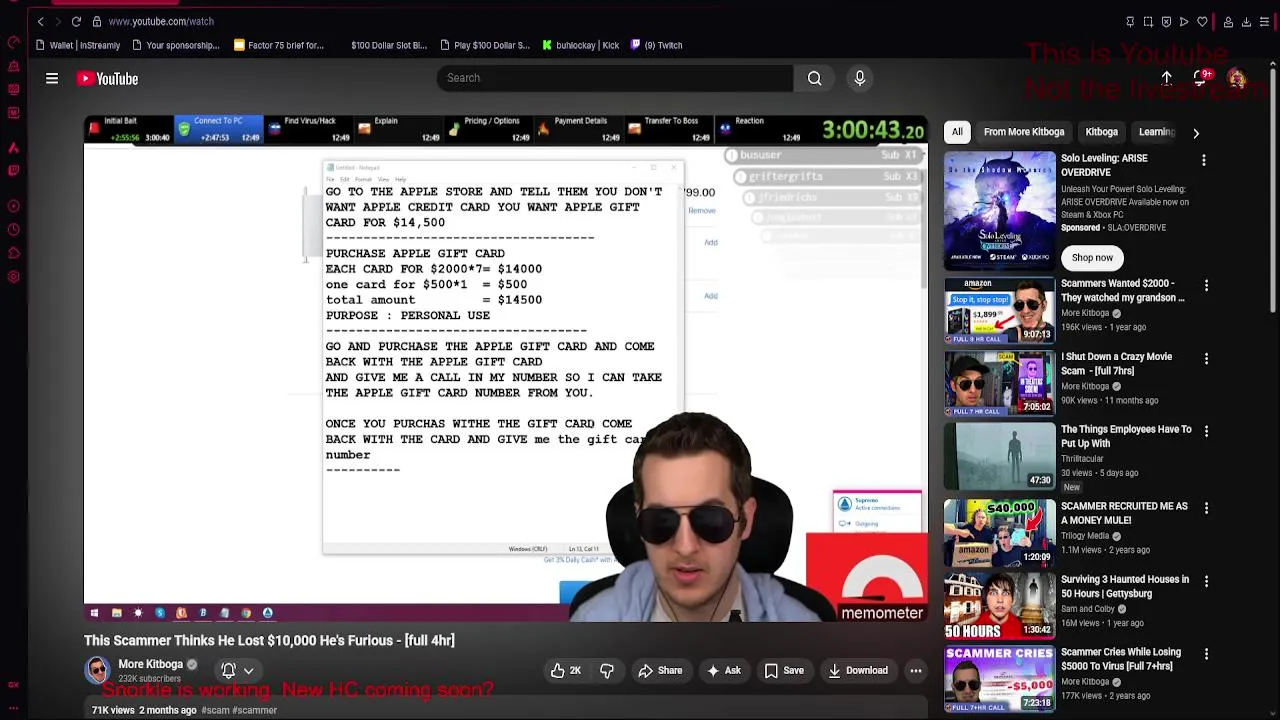Open the Factor 75 brief bookmark
Viewport: 1280px width, 720px height.
pos(279,45)
